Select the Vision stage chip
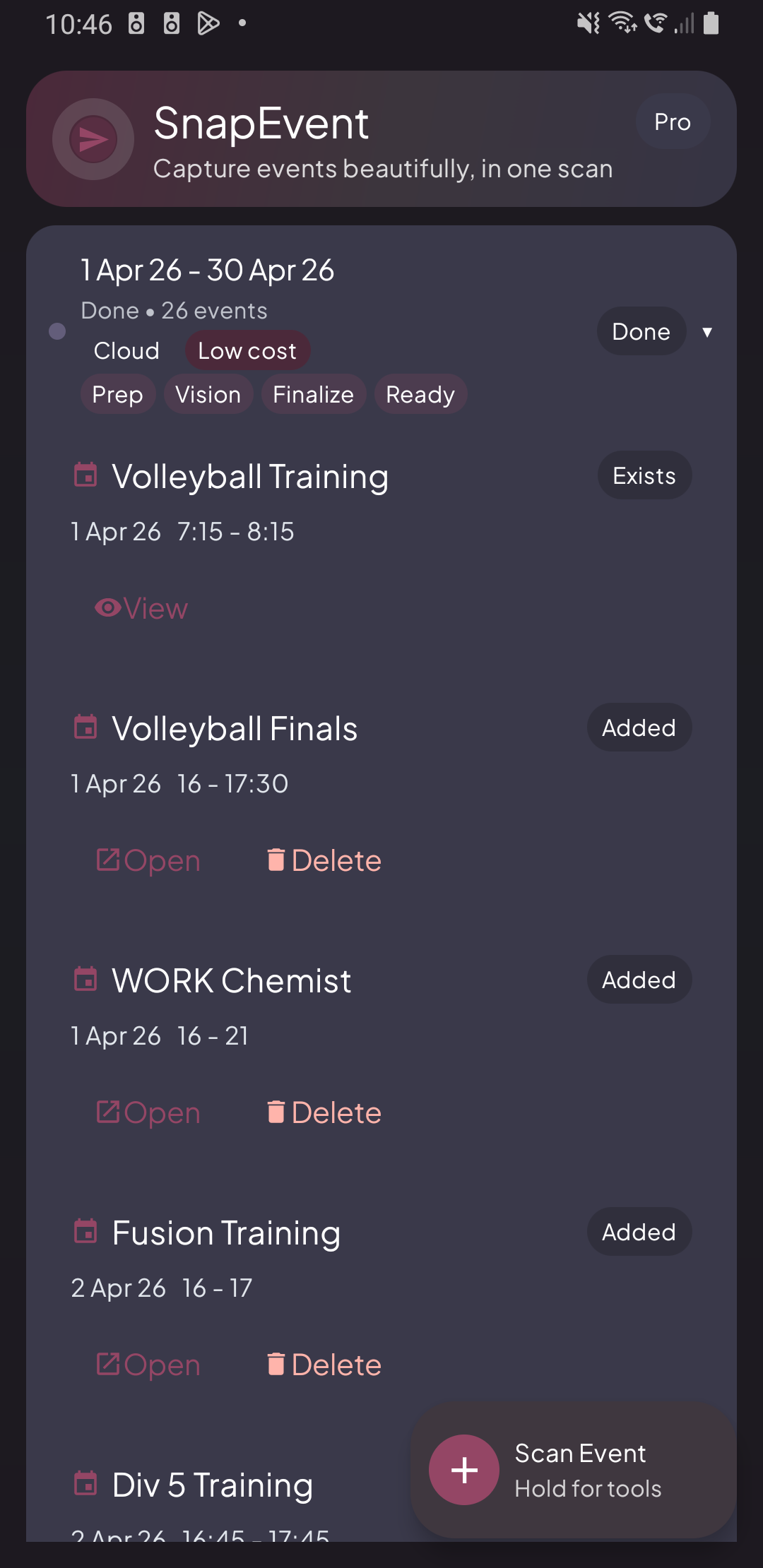Viewport: 763px width, 1568px height. point(208,395)
